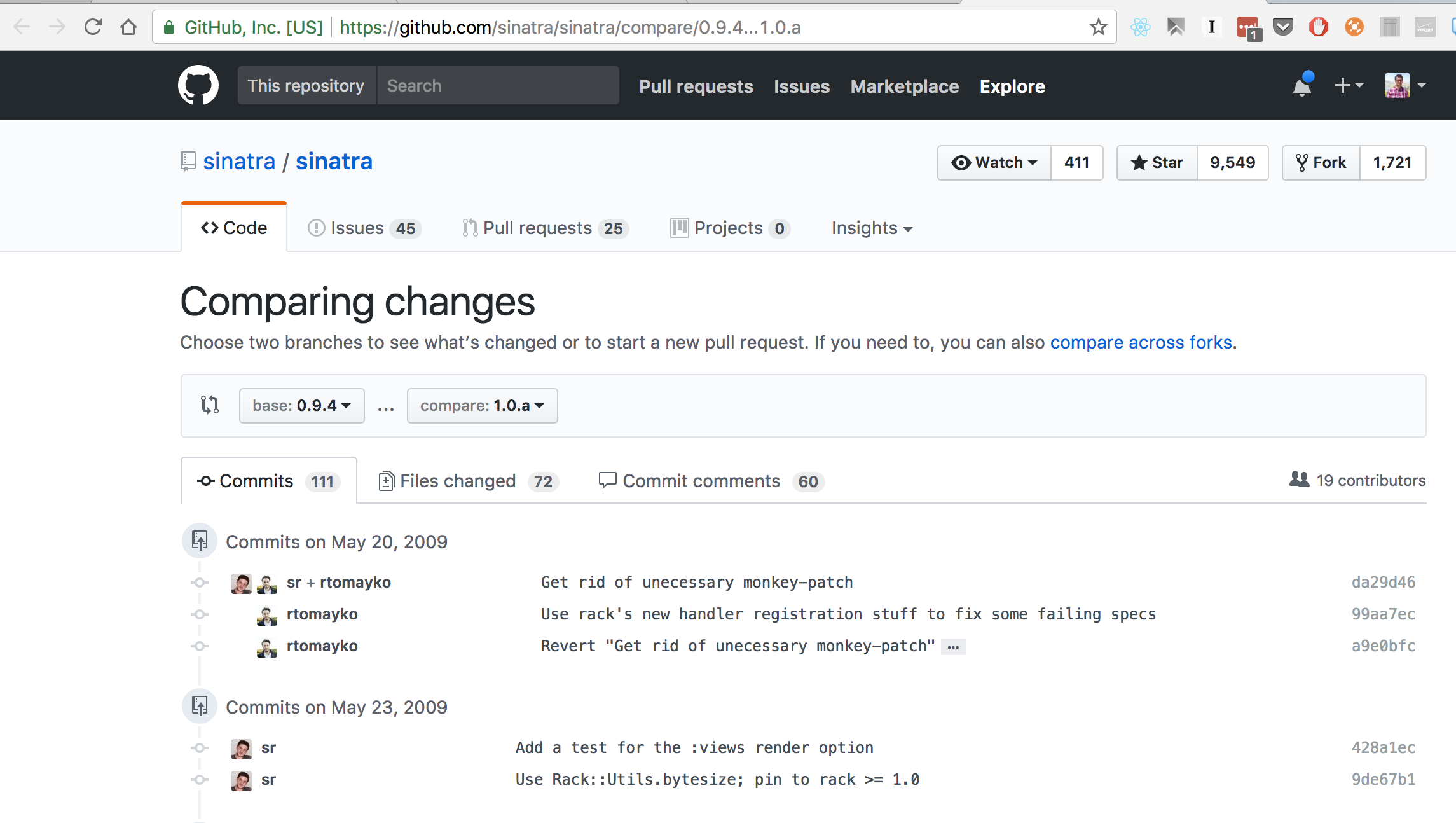Click the compare across forks link

click(1141, 342)
